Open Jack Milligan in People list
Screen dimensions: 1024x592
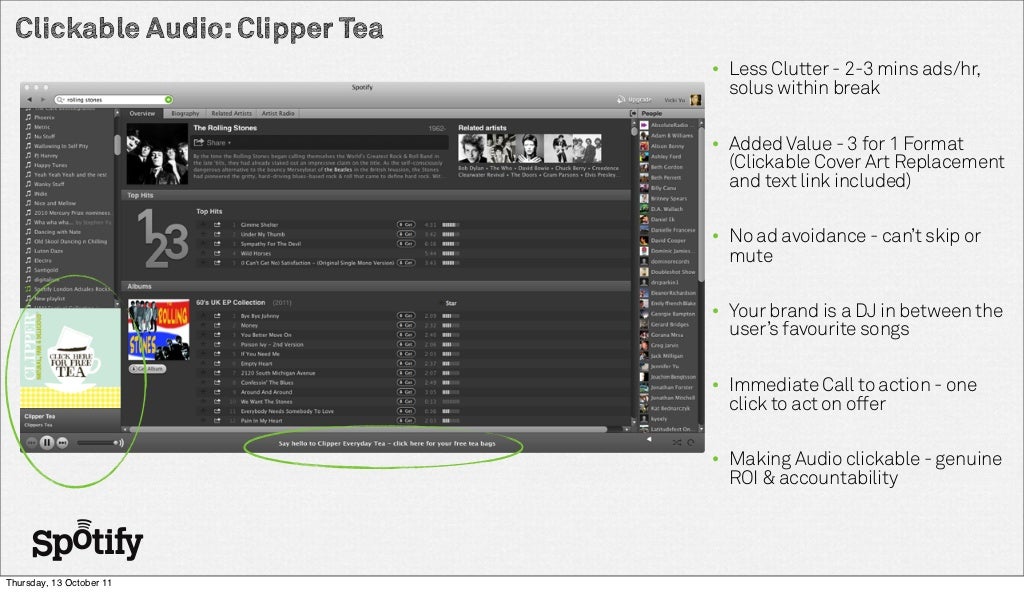666,356
